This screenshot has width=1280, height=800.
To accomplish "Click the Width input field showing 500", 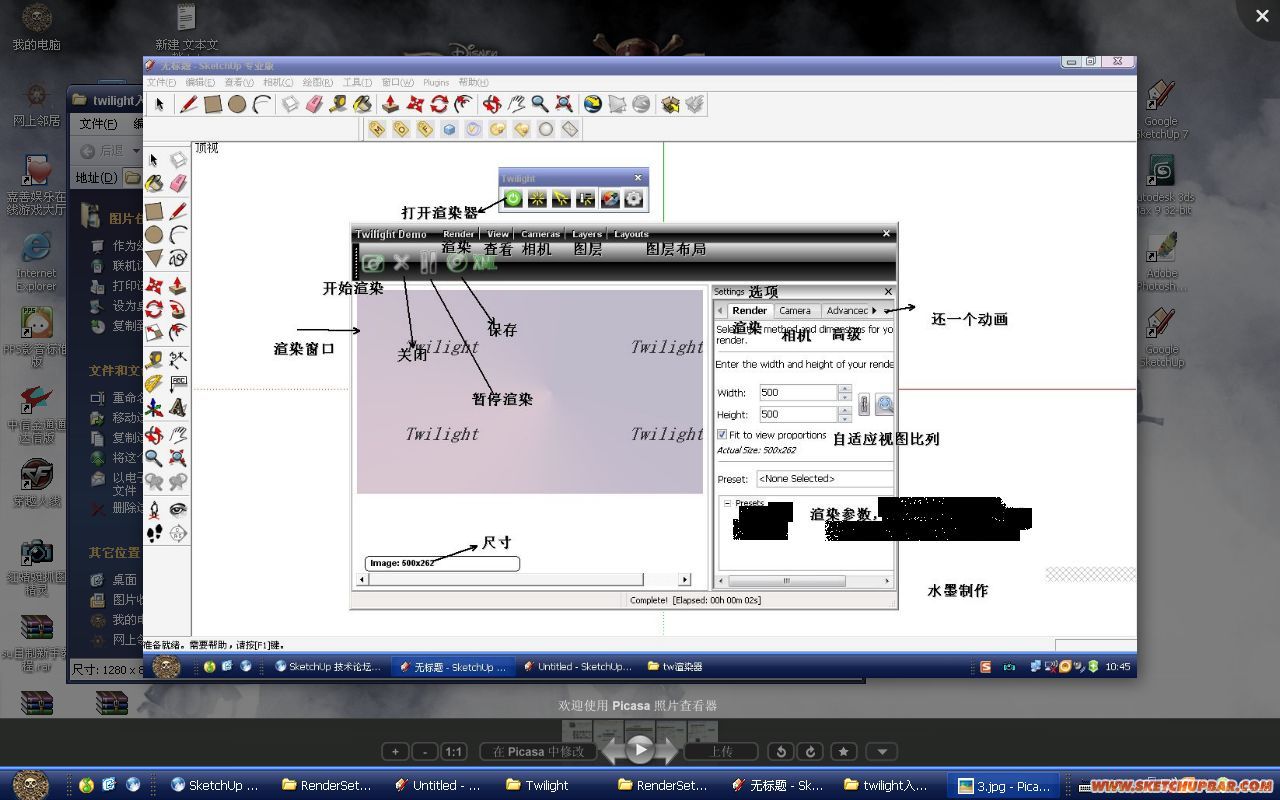I will coord(797,393).
